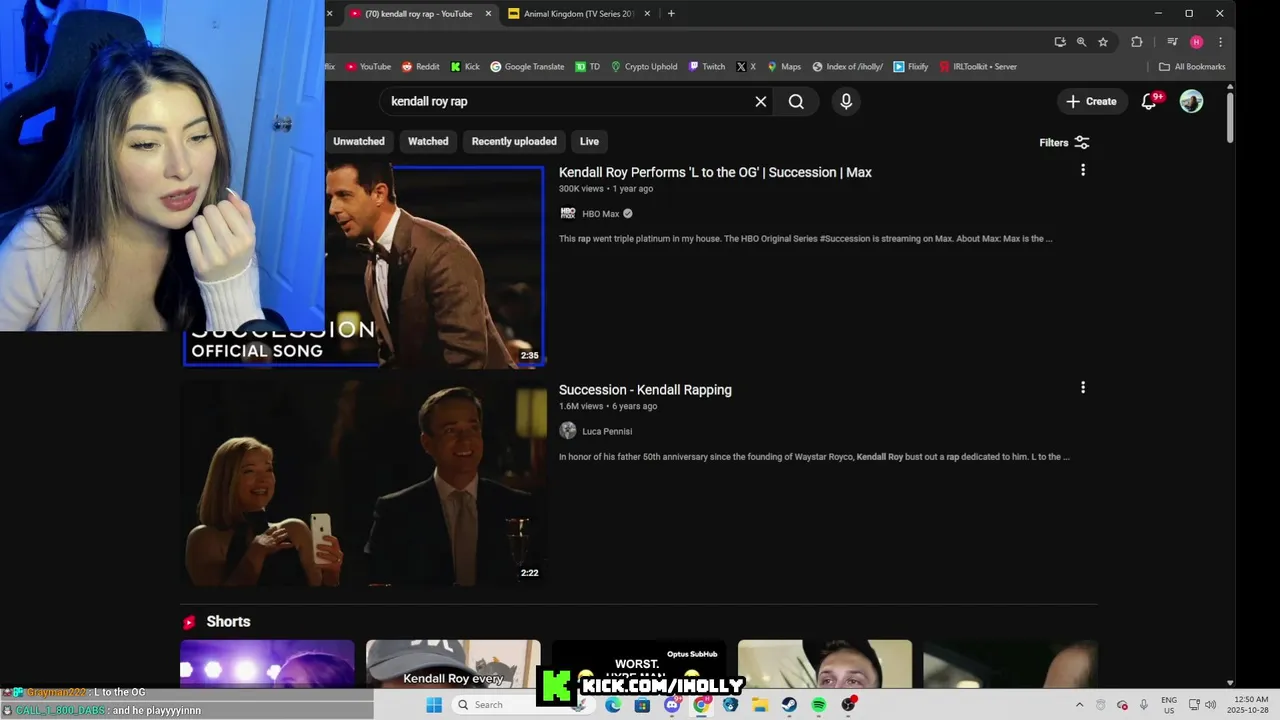This screenshot has width=1280, height=720.
Task: Click the magnifier search button
Action: tap(796, 101)
